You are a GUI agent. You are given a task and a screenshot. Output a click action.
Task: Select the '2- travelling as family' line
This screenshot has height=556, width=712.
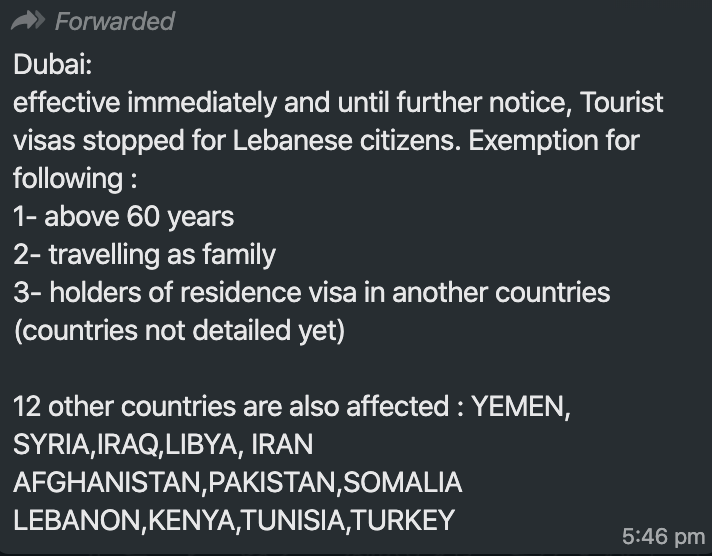pyautogui.click(x=144, y=255)
